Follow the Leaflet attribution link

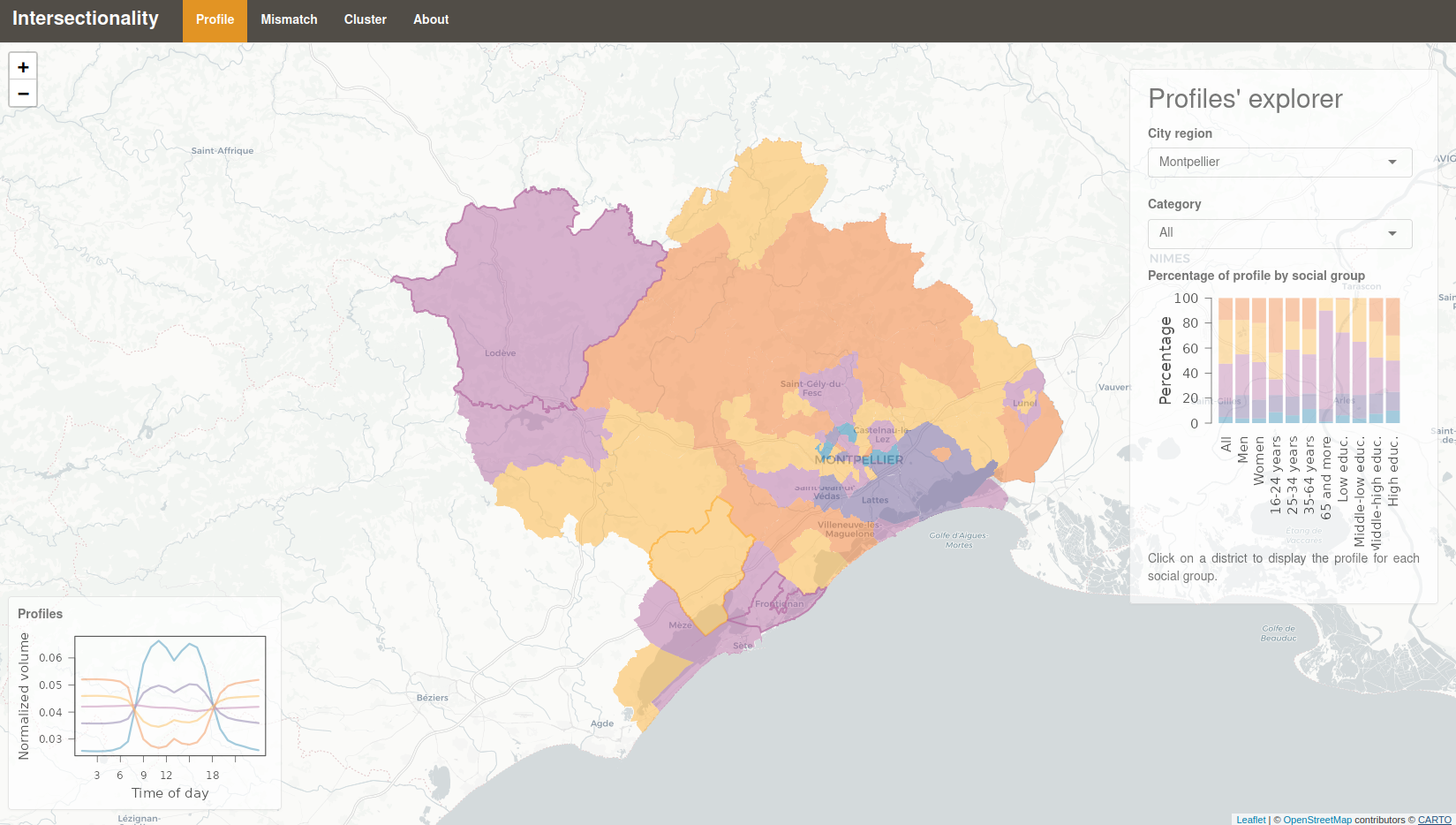(1250, 820)
